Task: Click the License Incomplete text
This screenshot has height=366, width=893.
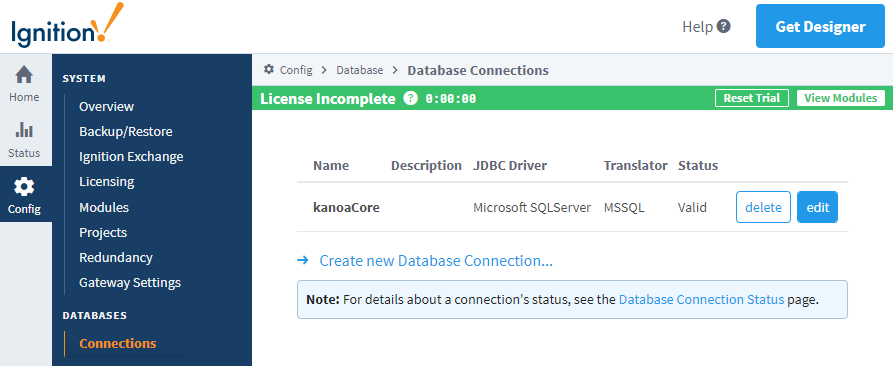Action: click(x=327, y=98)
